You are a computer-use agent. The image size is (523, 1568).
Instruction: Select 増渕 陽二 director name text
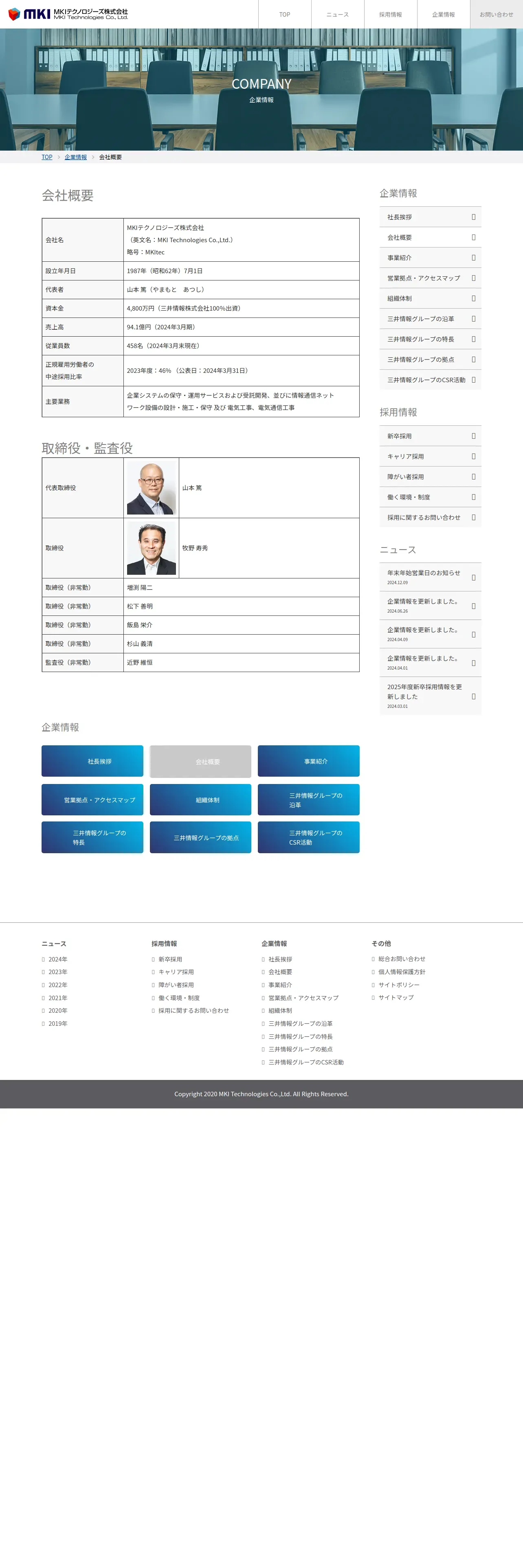tap(139, 587)
